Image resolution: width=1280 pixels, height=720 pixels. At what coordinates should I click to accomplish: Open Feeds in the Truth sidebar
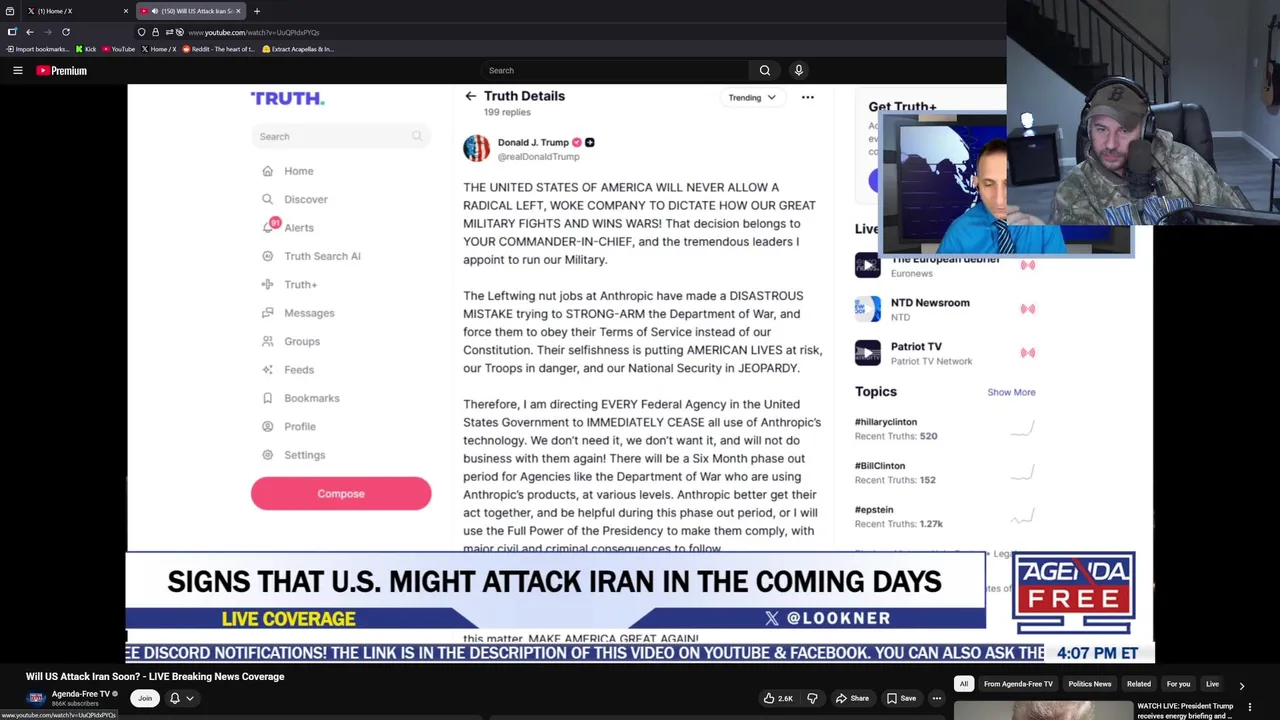click(x=288, y=370)
